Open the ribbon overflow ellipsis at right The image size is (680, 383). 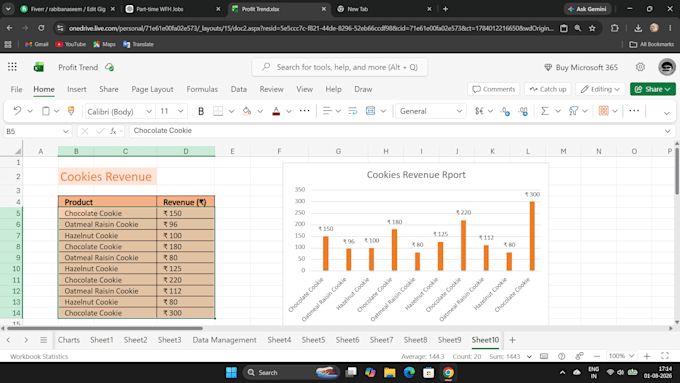(634, 111)
